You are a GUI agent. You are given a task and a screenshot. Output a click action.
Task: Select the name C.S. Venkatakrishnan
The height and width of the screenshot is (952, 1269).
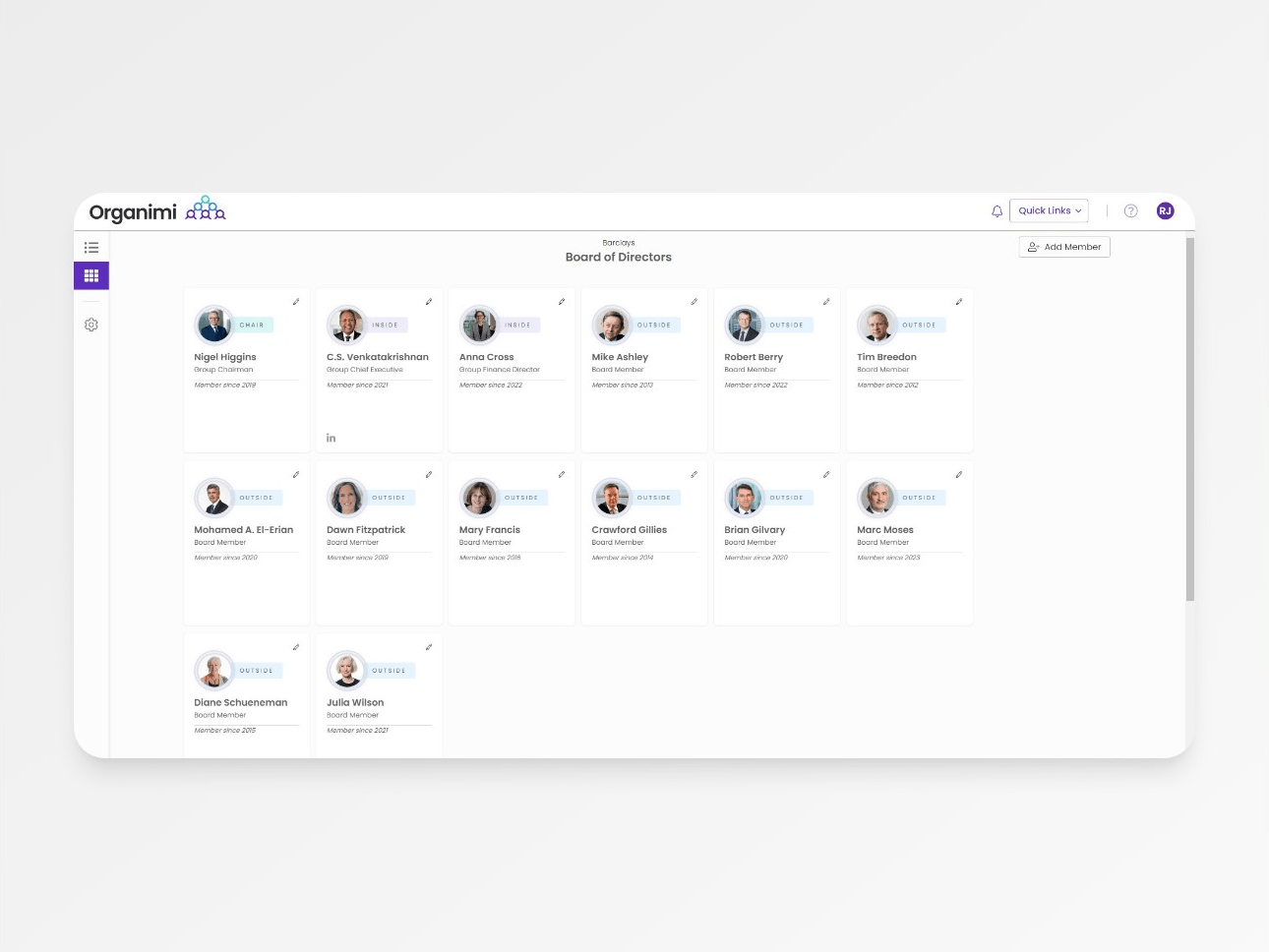378,357
